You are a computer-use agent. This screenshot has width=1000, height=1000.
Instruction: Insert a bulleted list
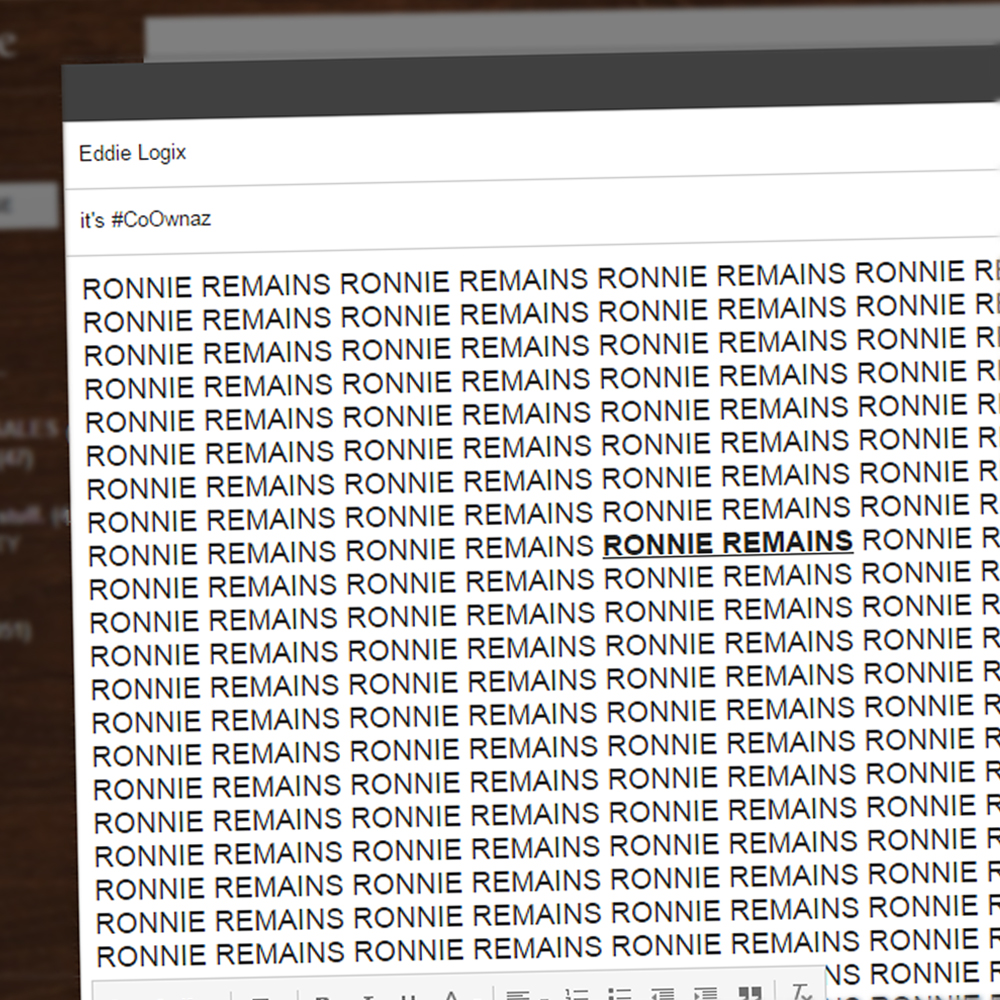point(619,995)
